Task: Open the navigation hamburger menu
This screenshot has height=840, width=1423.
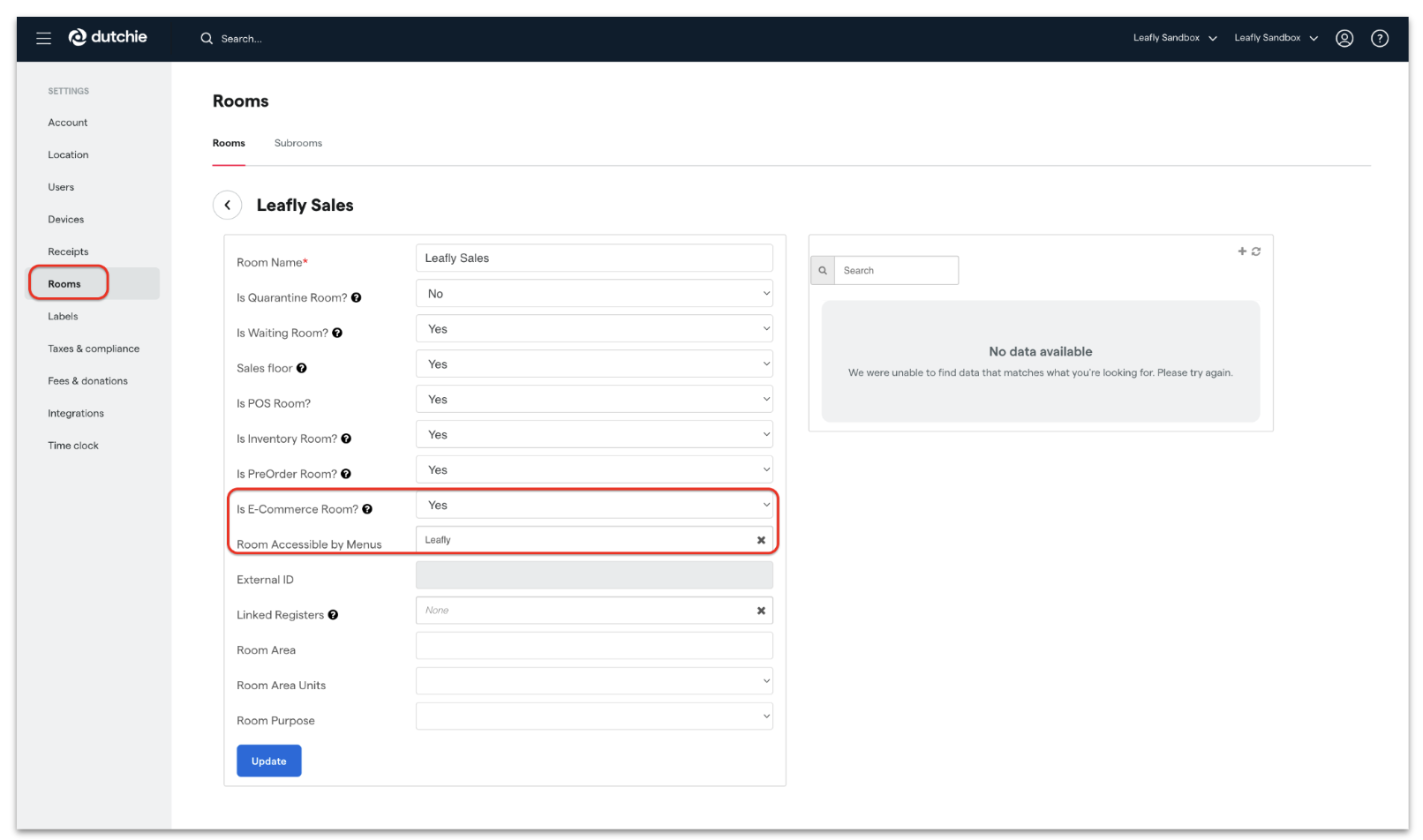Action: tap(43, 38)
